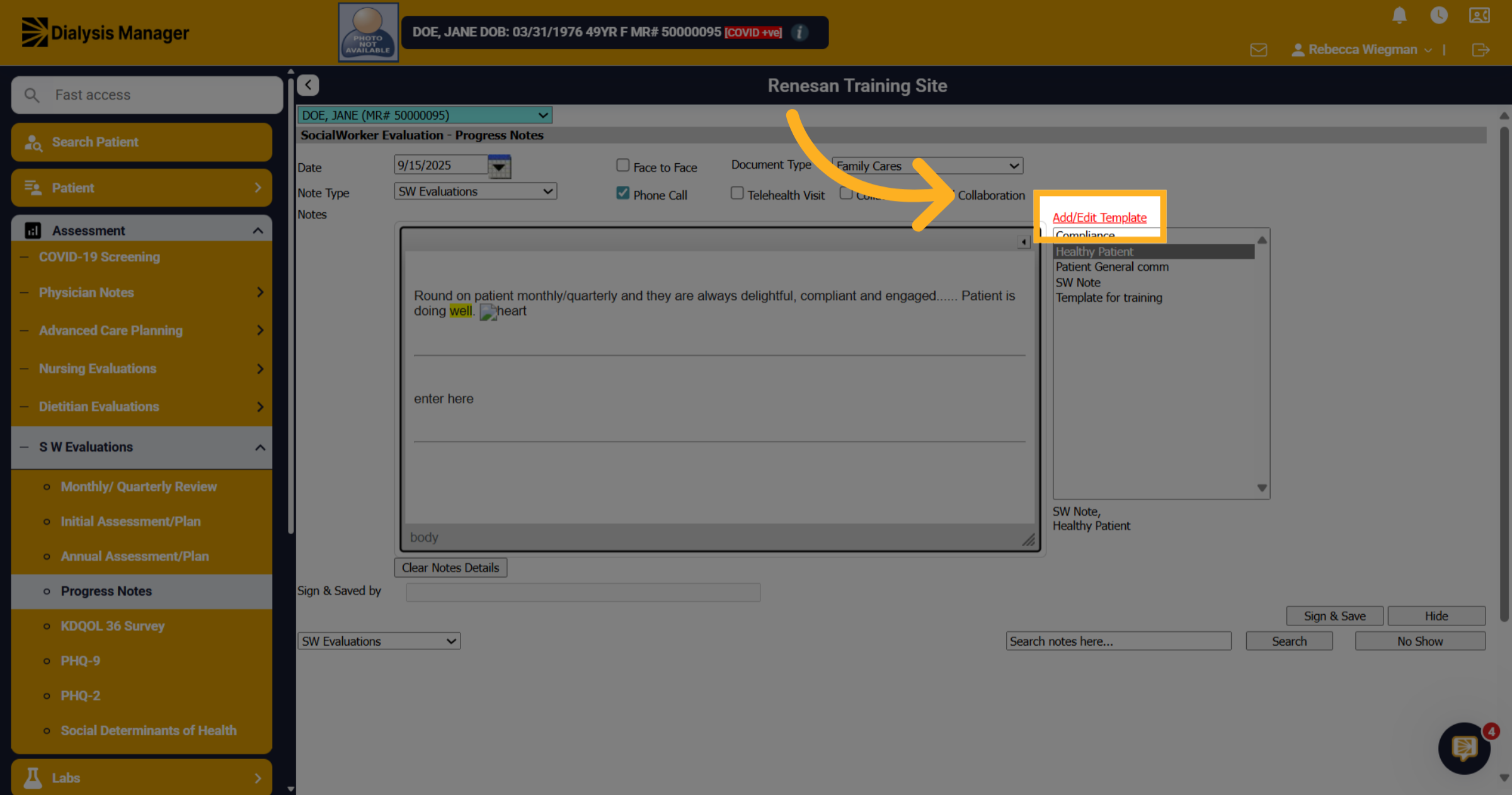Open the mail envelope icon
The height and width of the screenshot is (795, 1512).
tap(1258, 50)
